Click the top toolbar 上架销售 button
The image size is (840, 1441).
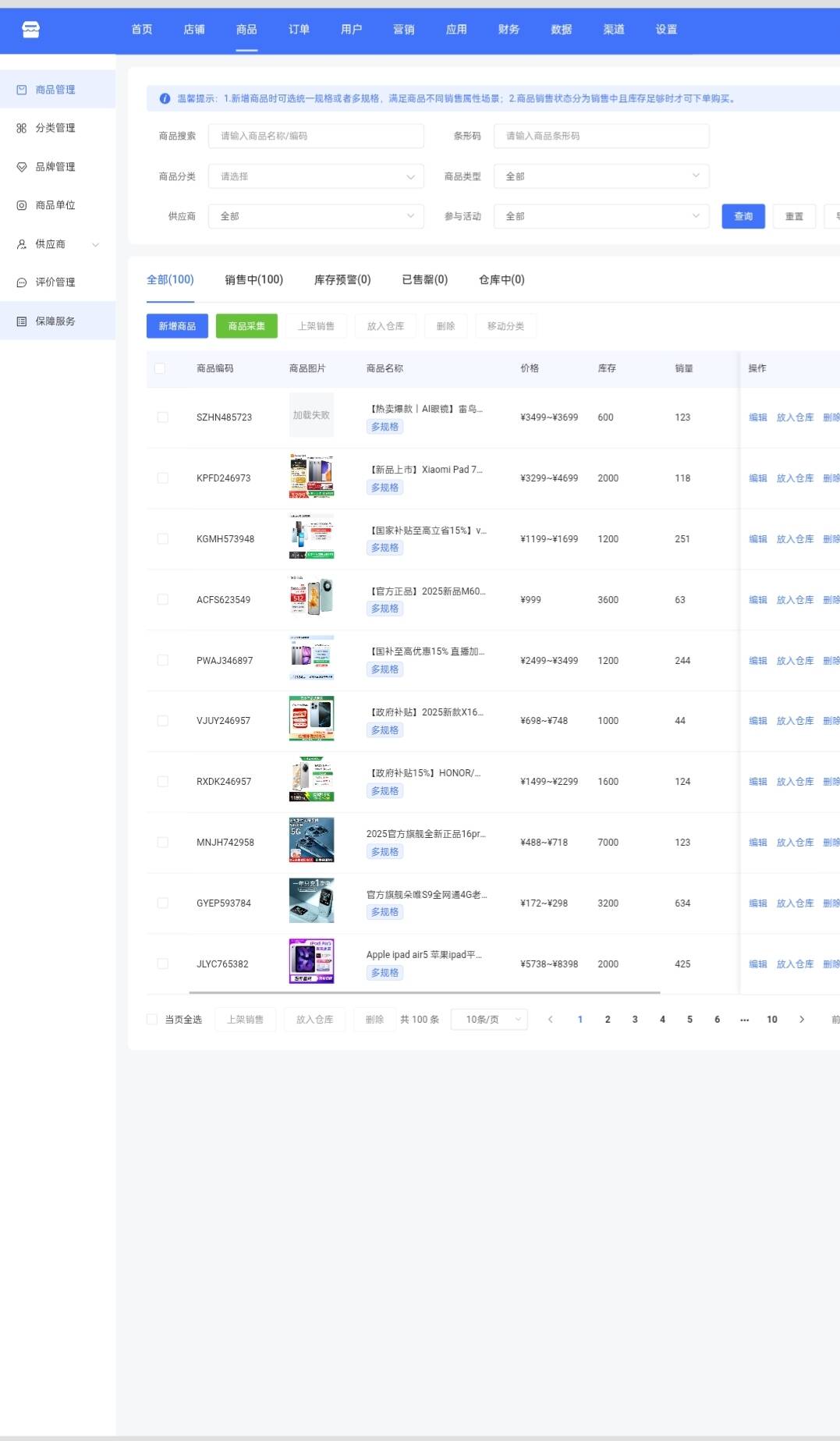316,326
